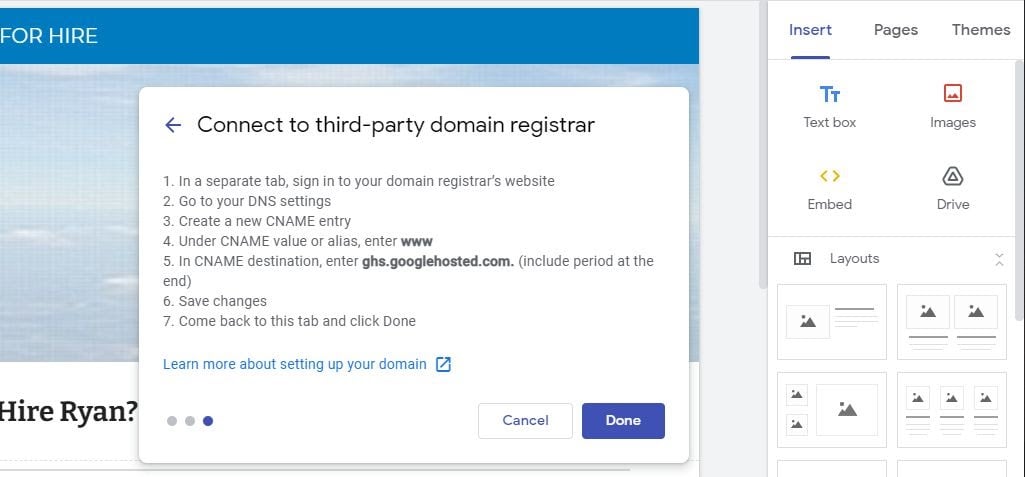Cancel the domain connection dialog
1025x477 pixels.
(525, 421)
